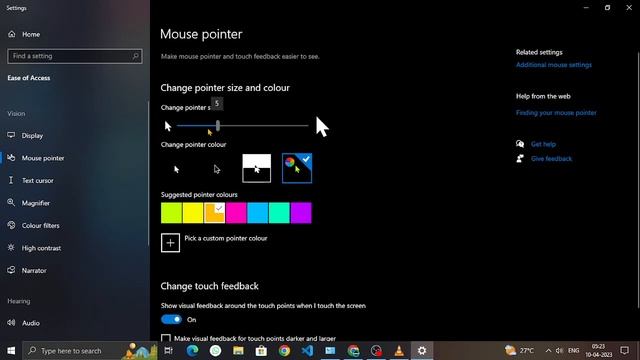Click the Narrator icon in sidebar
The image size is (640, 360).
click(11, 270)
